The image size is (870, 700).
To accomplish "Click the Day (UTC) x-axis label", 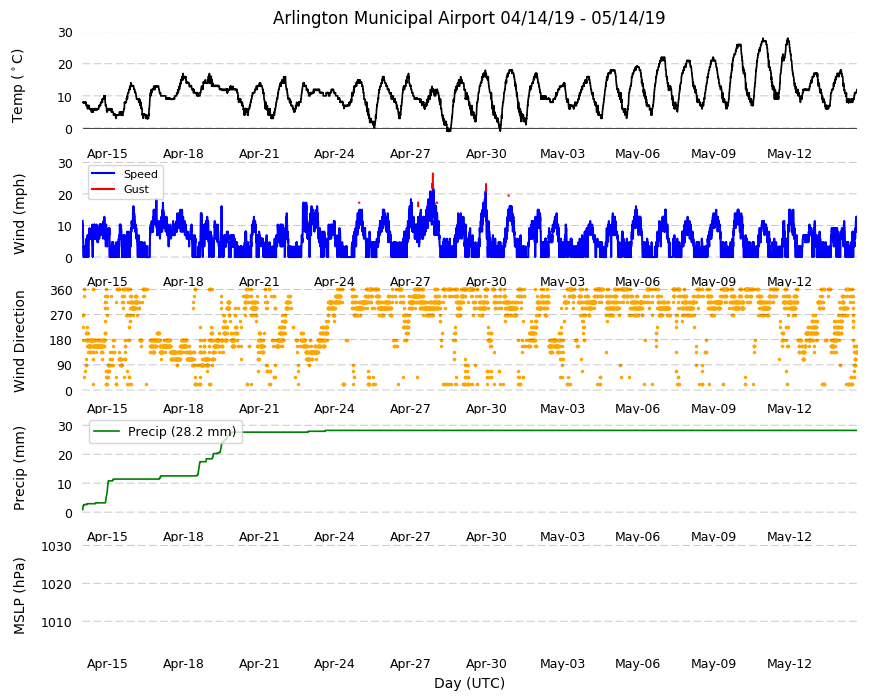I will tap(469, 683).
